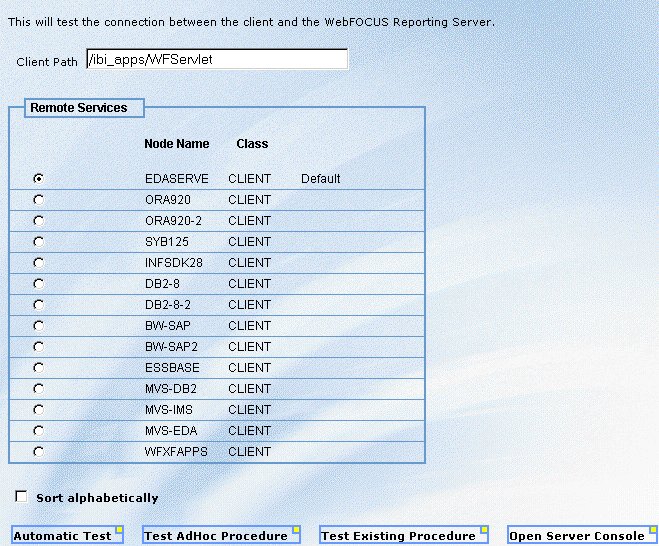Click the DB2-8 node name text
The image size is (659, 546).
(162, 284)
